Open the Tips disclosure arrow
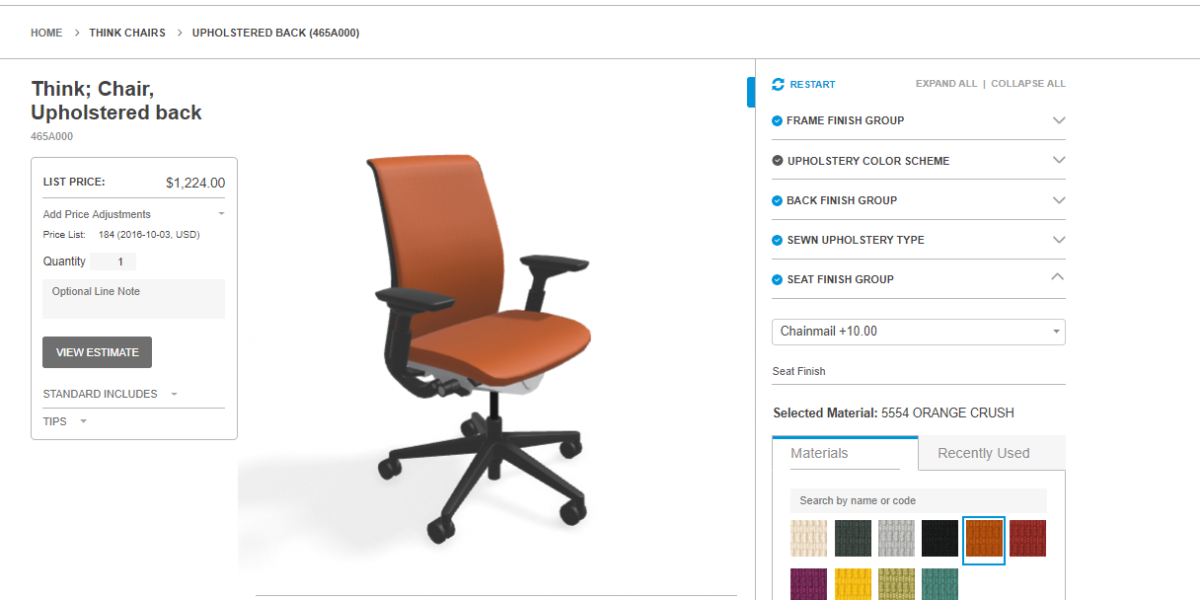Image resolution: width=1200 pixels, height=600 pixels. click(x=83, y=421)
